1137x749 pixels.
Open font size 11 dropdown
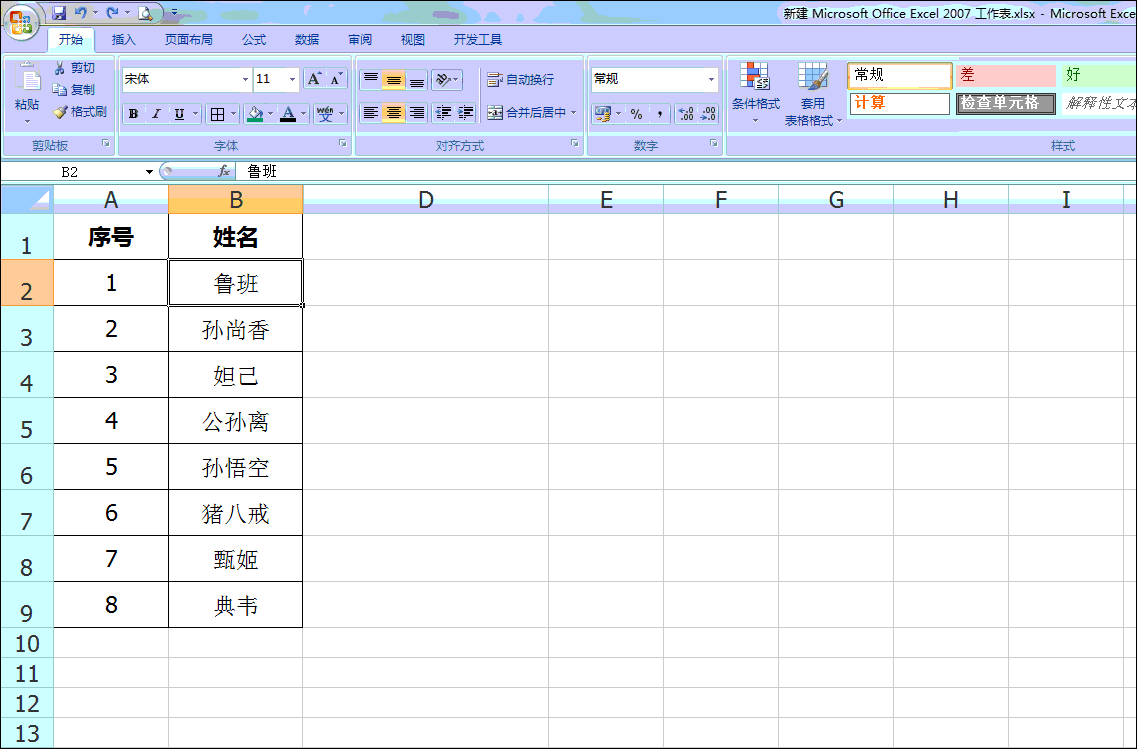tap(292, 79)
